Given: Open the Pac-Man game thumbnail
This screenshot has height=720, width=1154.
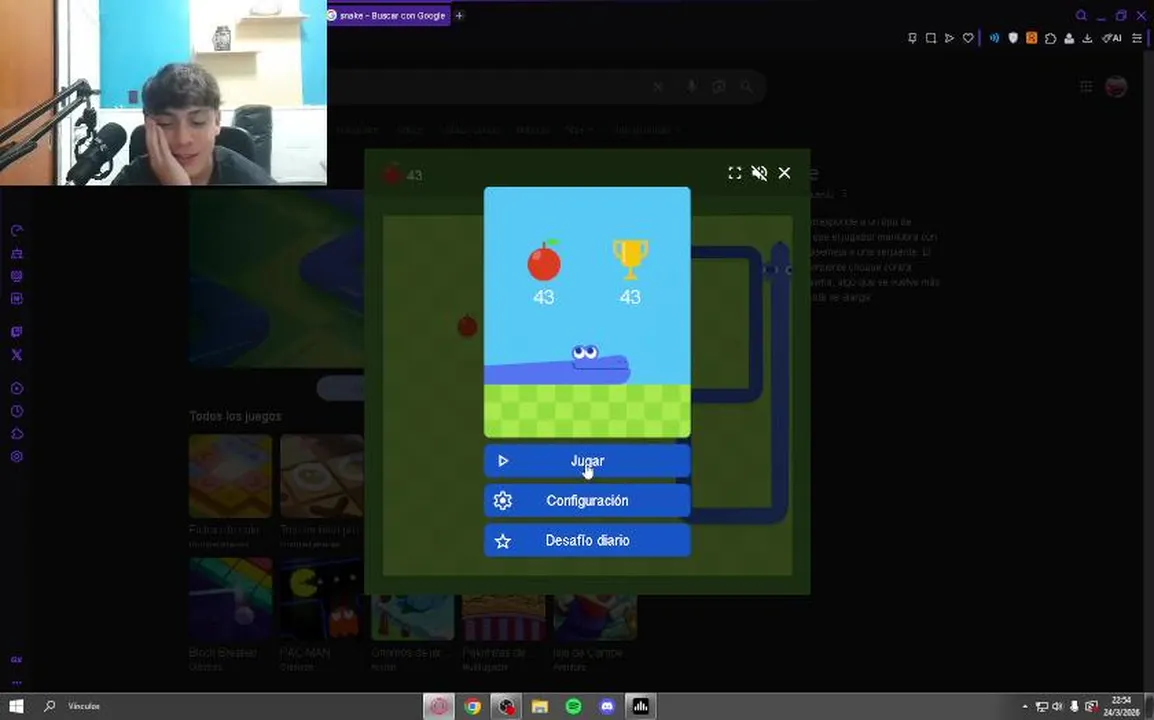Looking at the screenshot, I should click(x=322, y=599).
